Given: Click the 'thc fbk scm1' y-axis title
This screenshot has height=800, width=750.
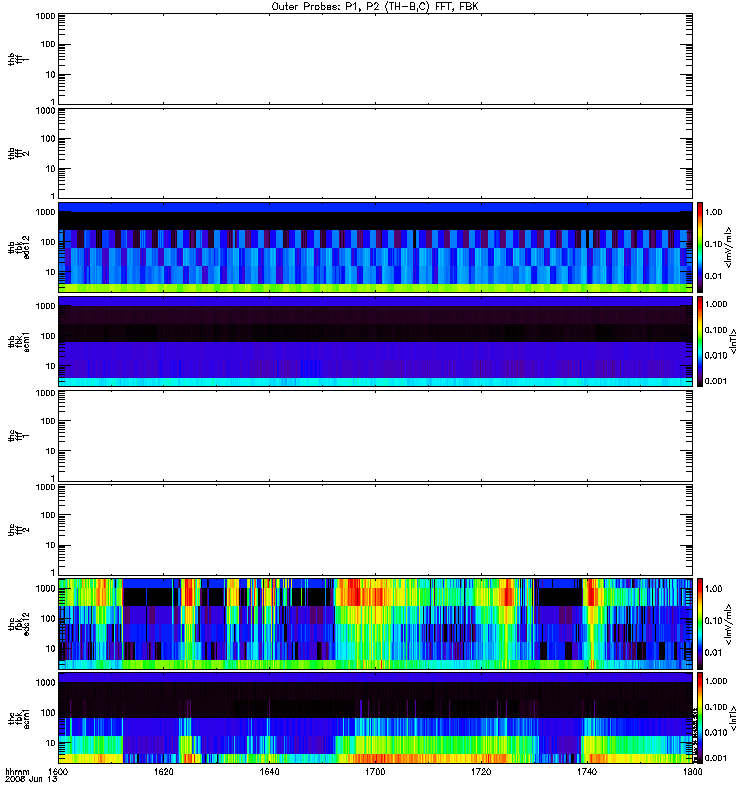Looking at the screenshot, I should click(x=18, y=718).
